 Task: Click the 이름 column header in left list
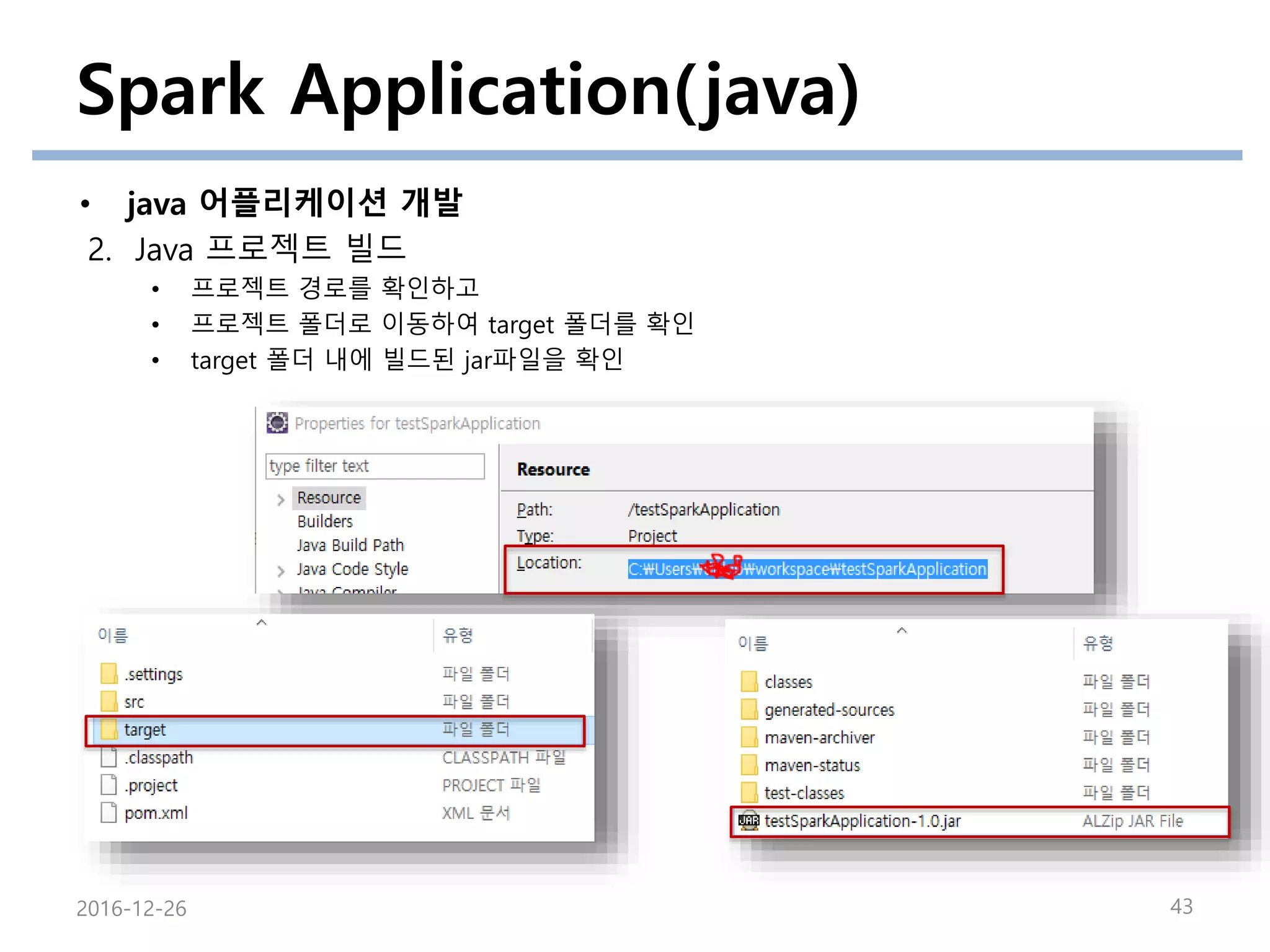coord(113,635)
